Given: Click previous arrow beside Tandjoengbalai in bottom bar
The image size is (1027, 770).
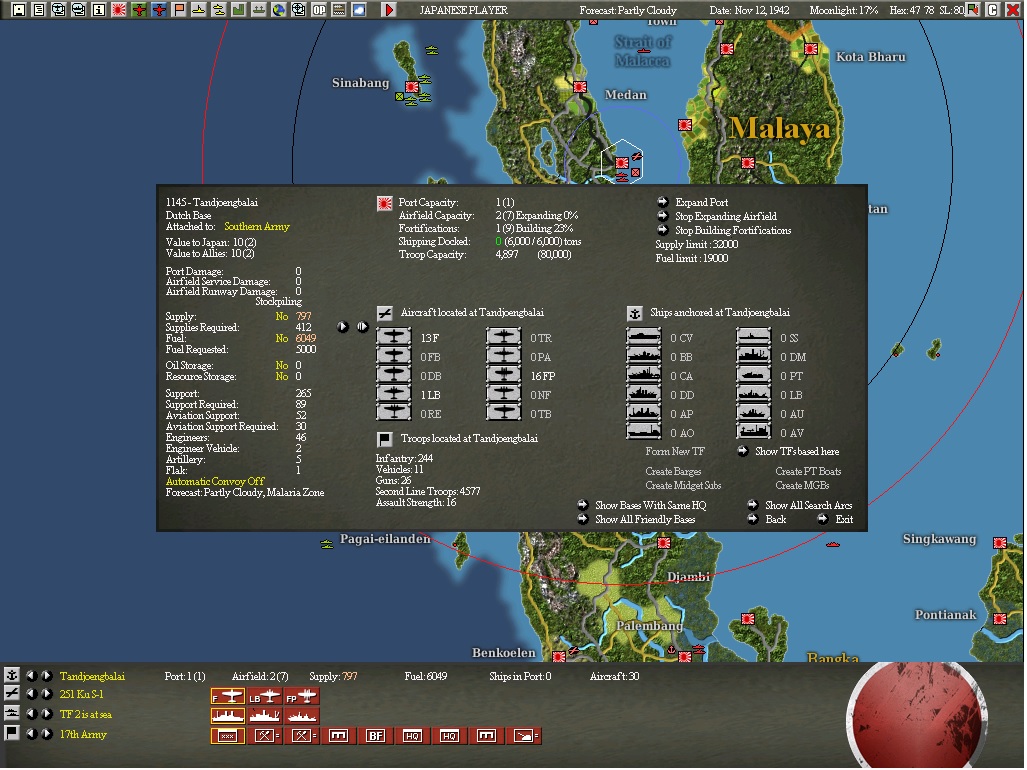Looking at the screenshot, I should [31, 675].
